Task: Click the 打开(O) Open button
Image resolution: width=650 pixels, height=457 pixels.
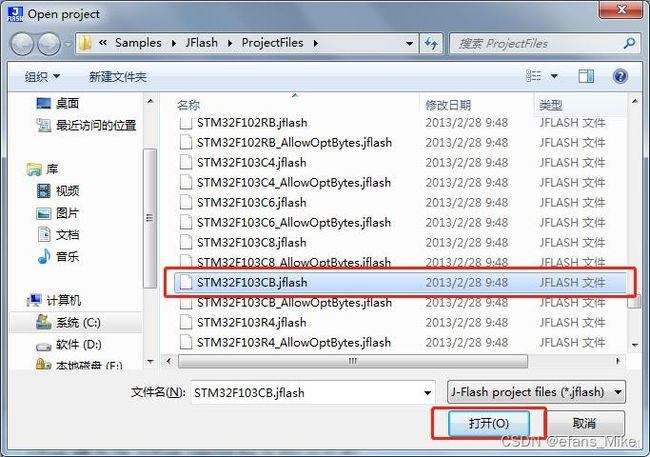Action: click(x=489, y=423)
